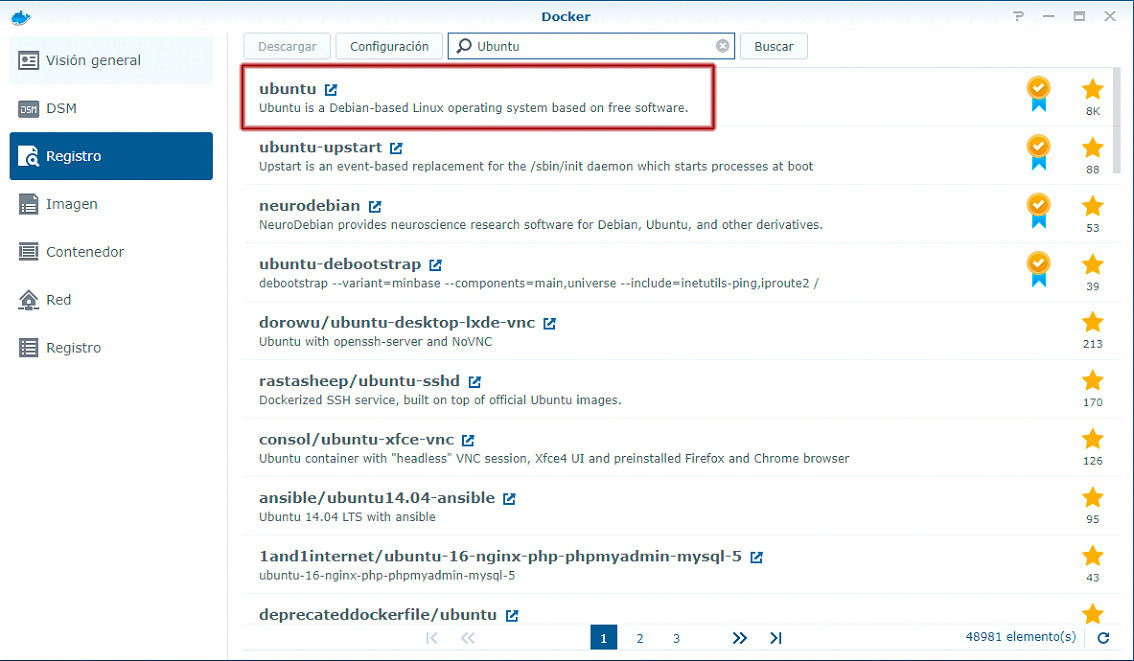Select consol/ubuntu-xfce-vnc row
1134x661 pixels.
[x=681, y=448]
